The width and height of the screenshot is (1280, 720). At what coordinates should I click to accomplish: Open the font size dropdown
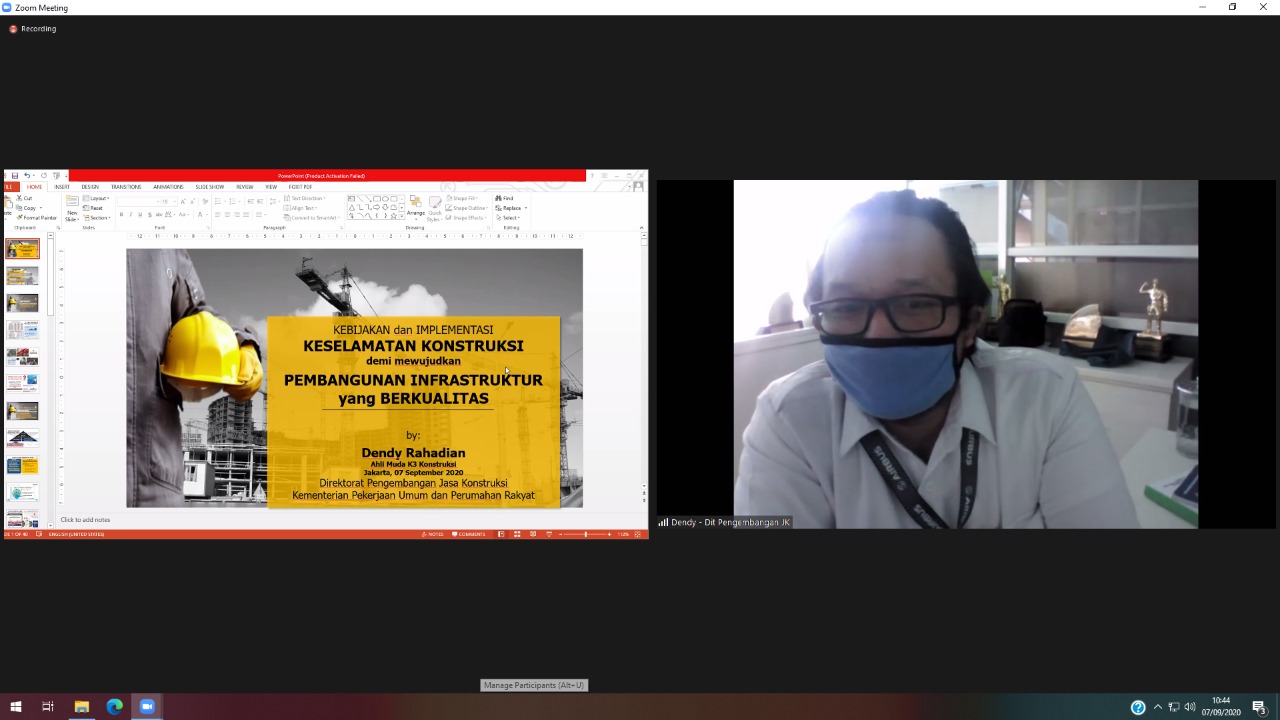click(169, 201)
